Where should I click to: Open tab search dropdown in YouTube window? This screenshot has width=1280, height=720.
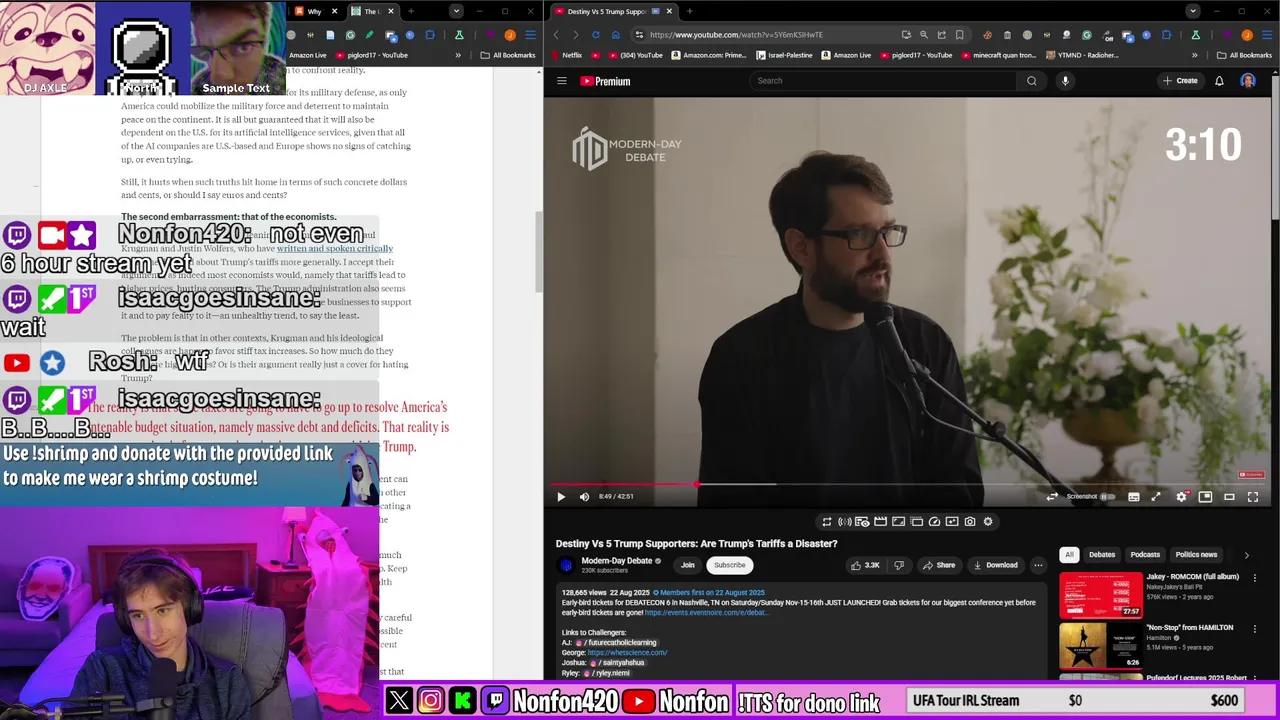pos(1192,11)
